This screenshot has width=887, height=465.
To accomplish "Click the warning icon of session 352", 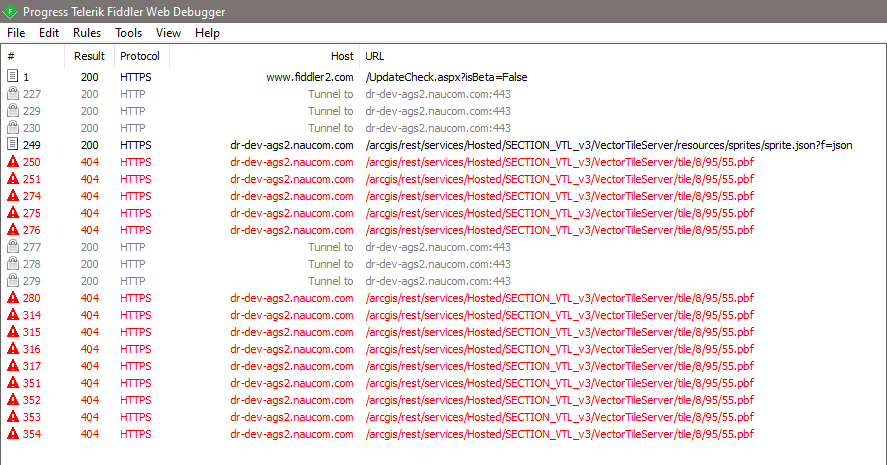I will pyautogui.click(x=12, y=399).
